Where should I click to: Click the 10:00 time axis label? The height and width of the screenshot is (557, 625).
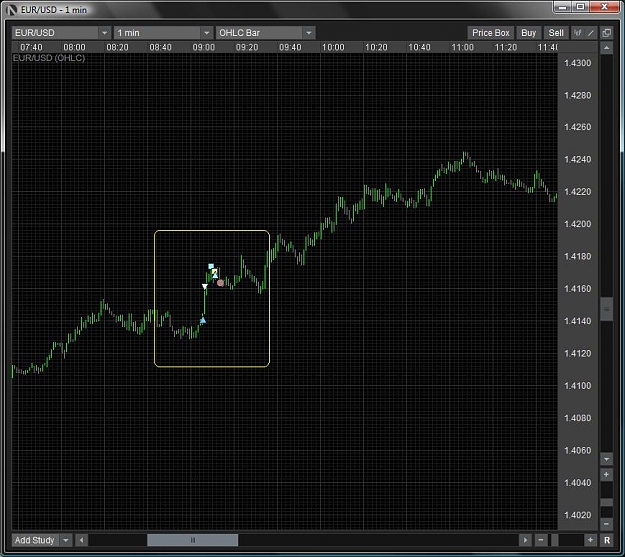point(333,47)
